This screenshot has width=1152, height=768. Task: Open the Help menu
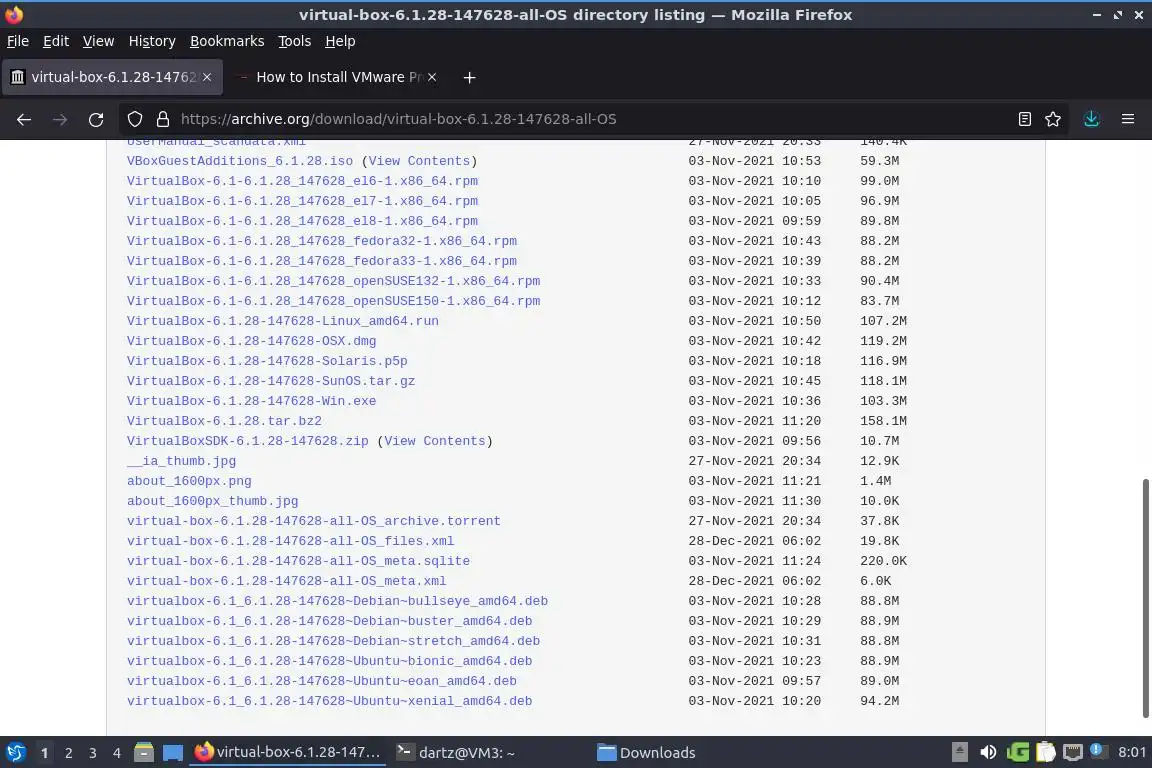tap(340, 41)
